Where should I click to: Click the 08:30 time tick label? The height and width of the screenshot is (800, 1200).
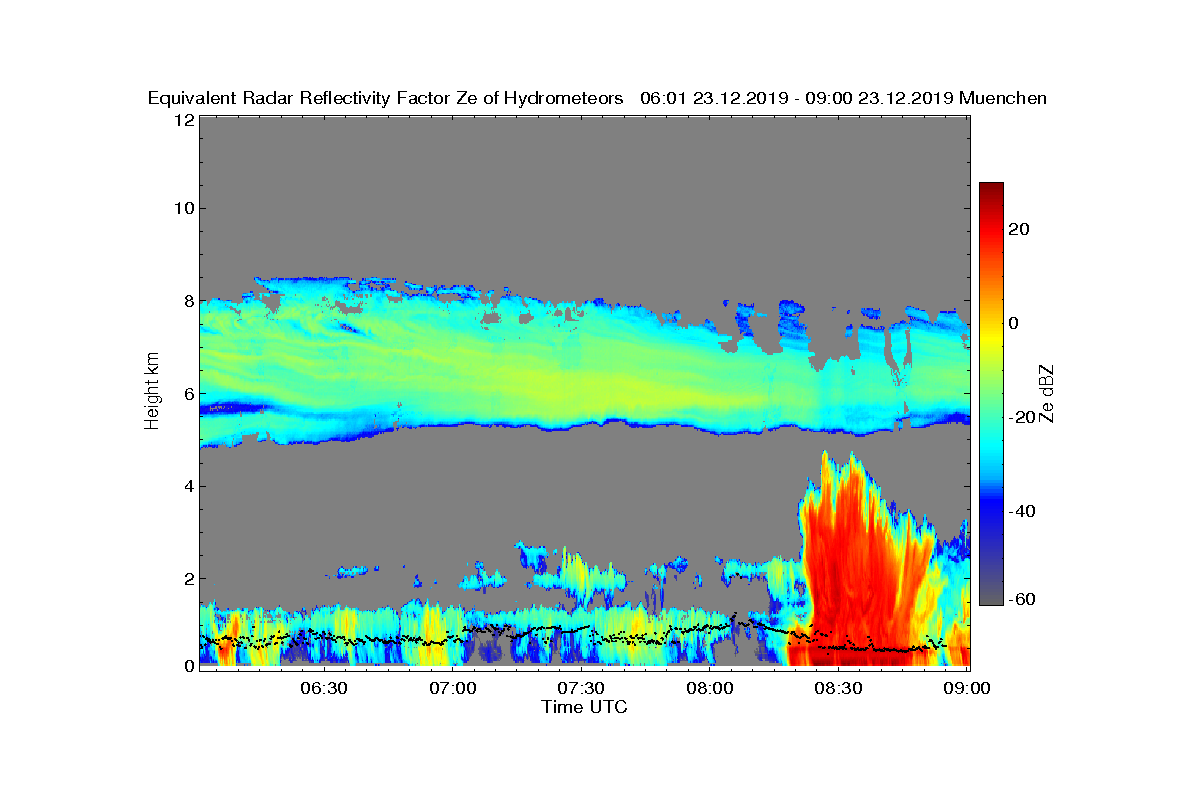click(839, 688)
